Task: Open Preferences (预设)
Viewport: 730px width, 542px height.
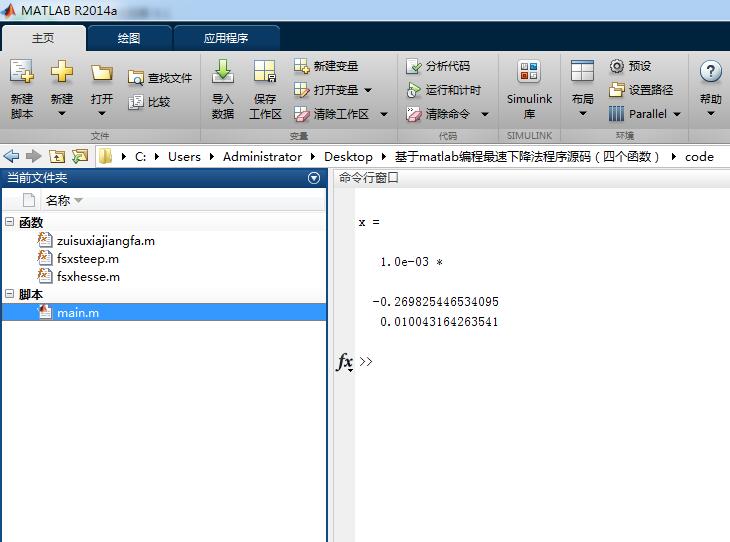Action: click(x=630, y=66)
